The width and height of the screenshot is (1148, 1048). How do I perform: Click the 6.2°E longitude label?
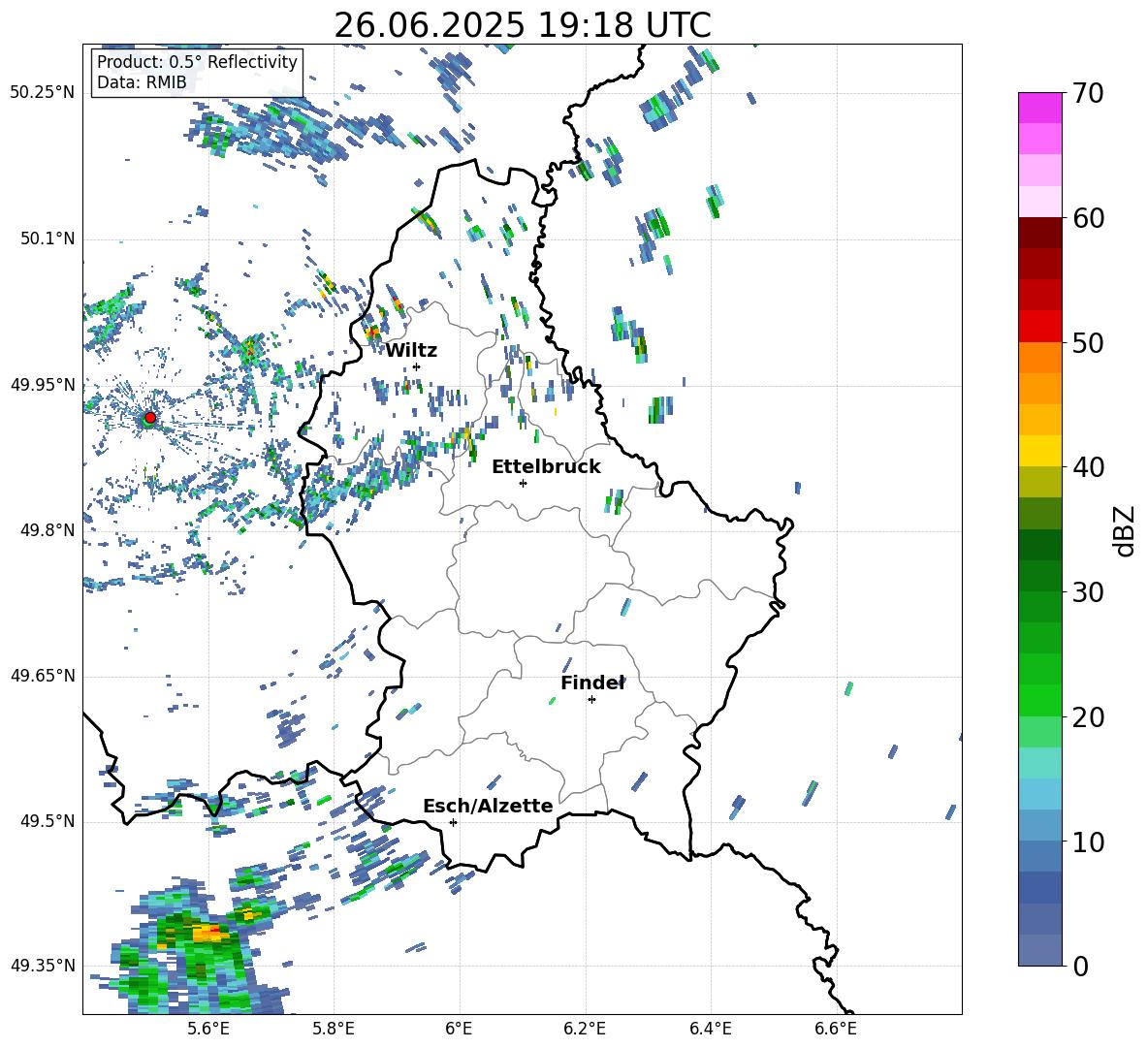[585, 1029]
